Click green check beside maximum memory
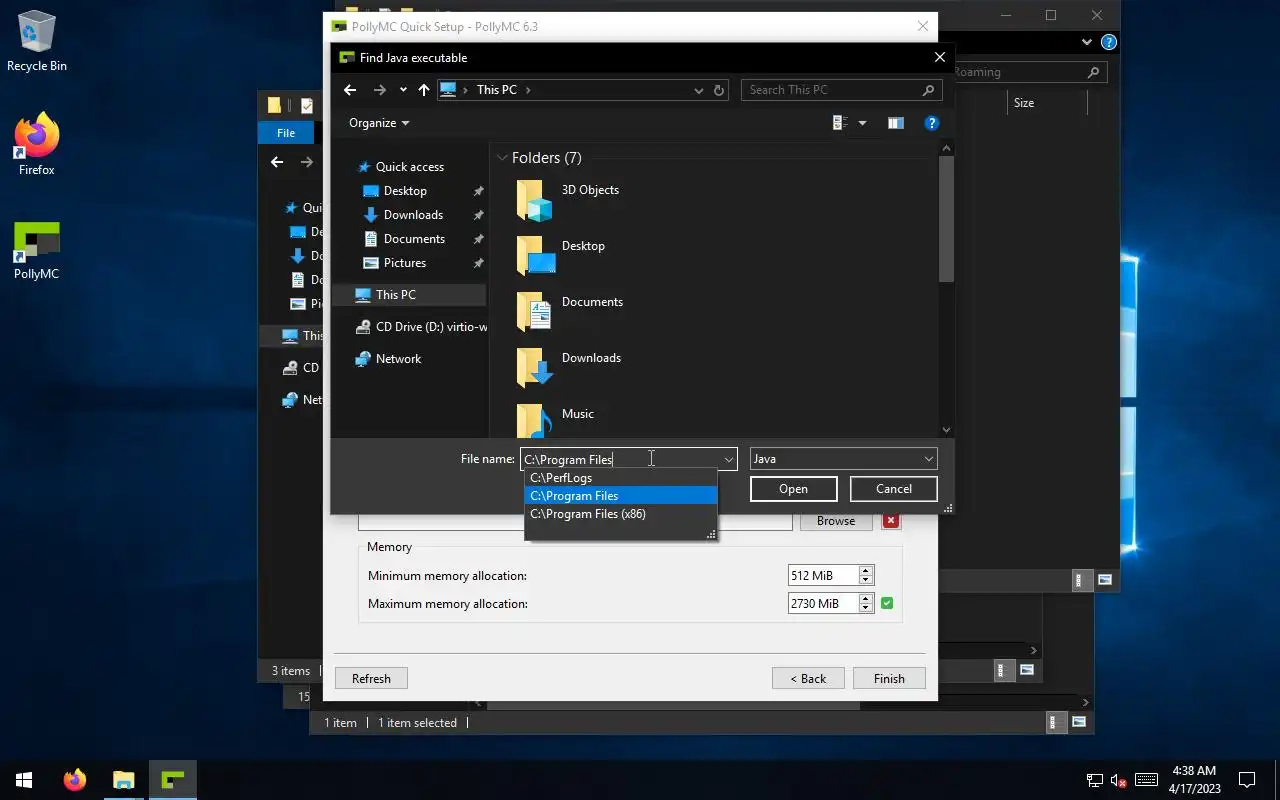Image resolution: width=1280 pixels, height=800 pixels. 887,603
